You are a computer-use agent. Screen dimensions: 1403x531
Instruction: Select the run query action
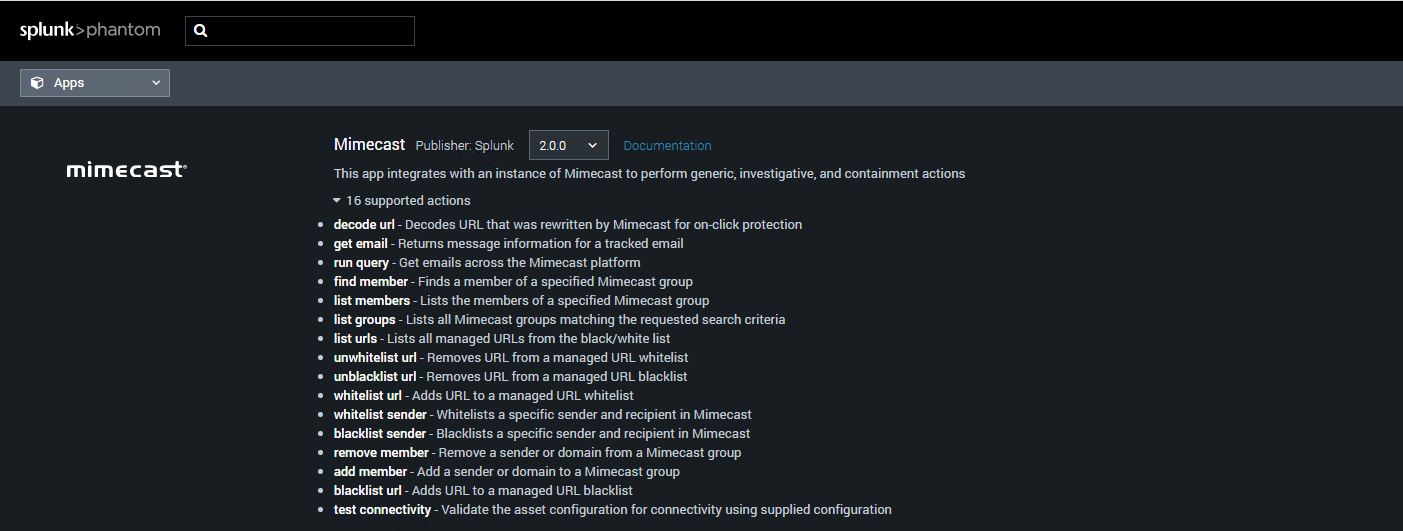point(361,263)
